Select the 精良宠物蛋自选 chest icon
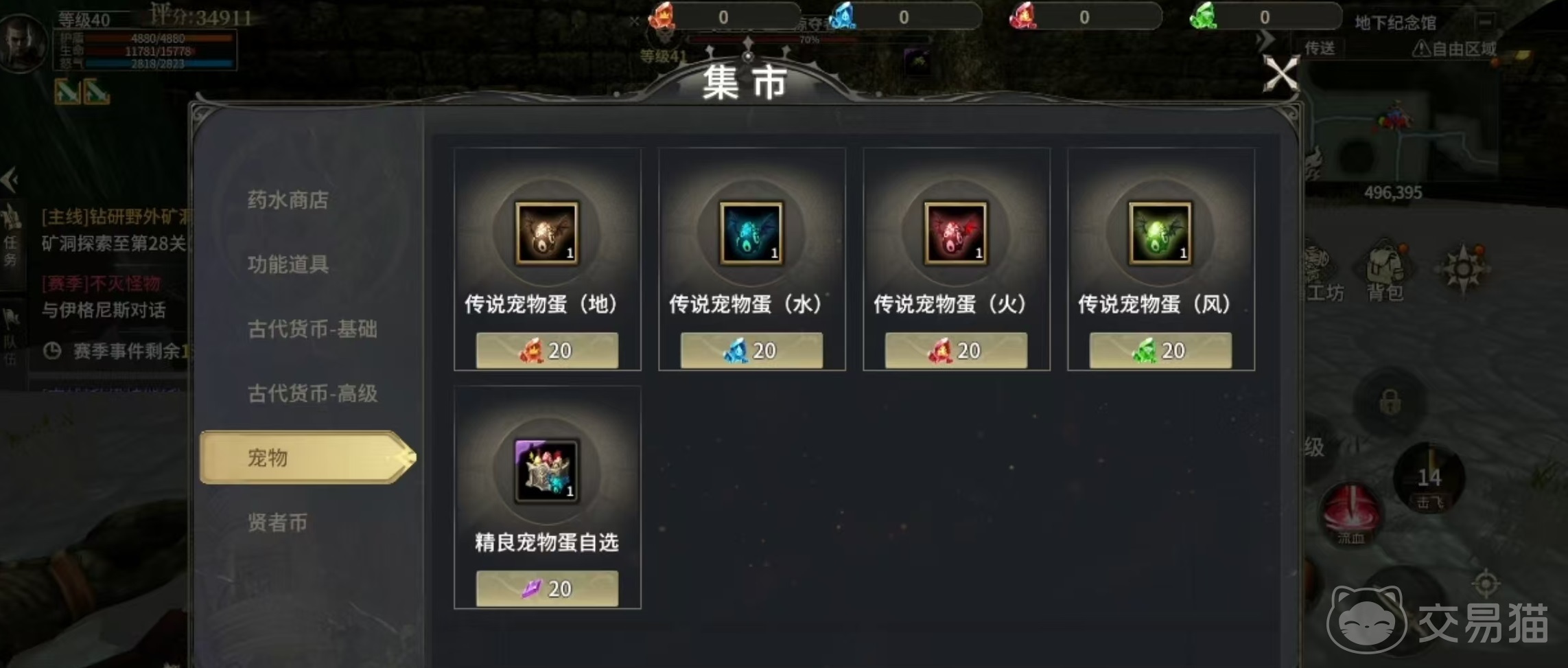 pyautogui.click(x=547, y=471)
